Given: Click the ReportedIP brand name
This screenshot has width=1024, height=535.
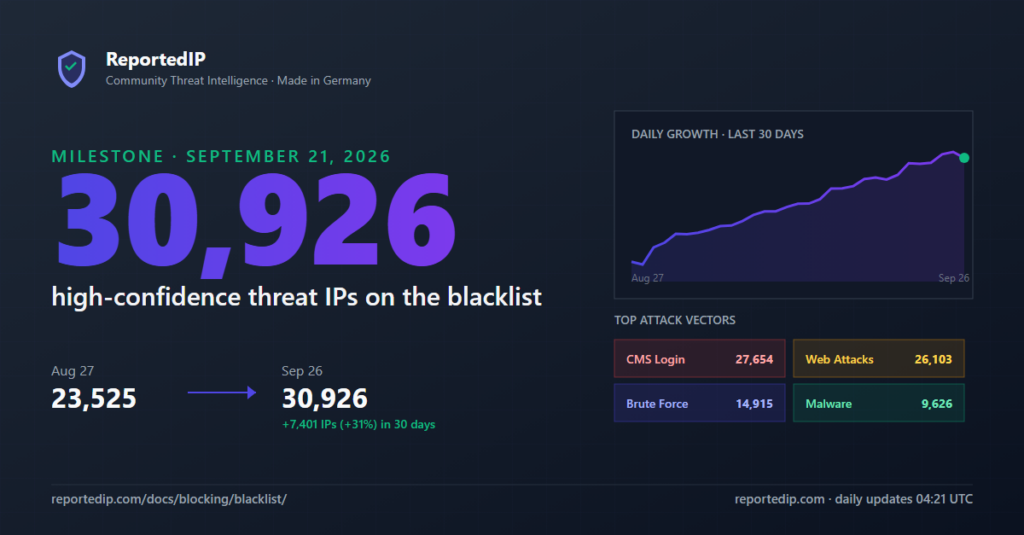Looking at the screenshot, I should [155, 59].
